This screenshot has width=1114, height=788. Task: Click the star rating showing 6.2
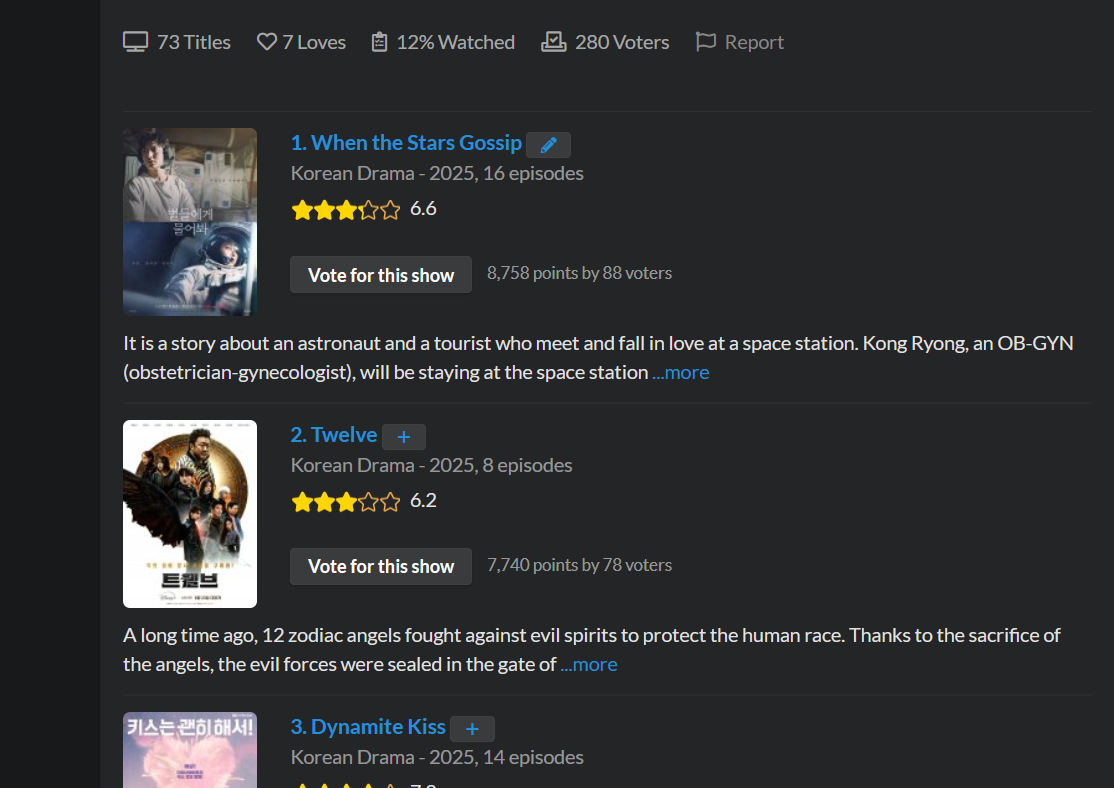346,502
